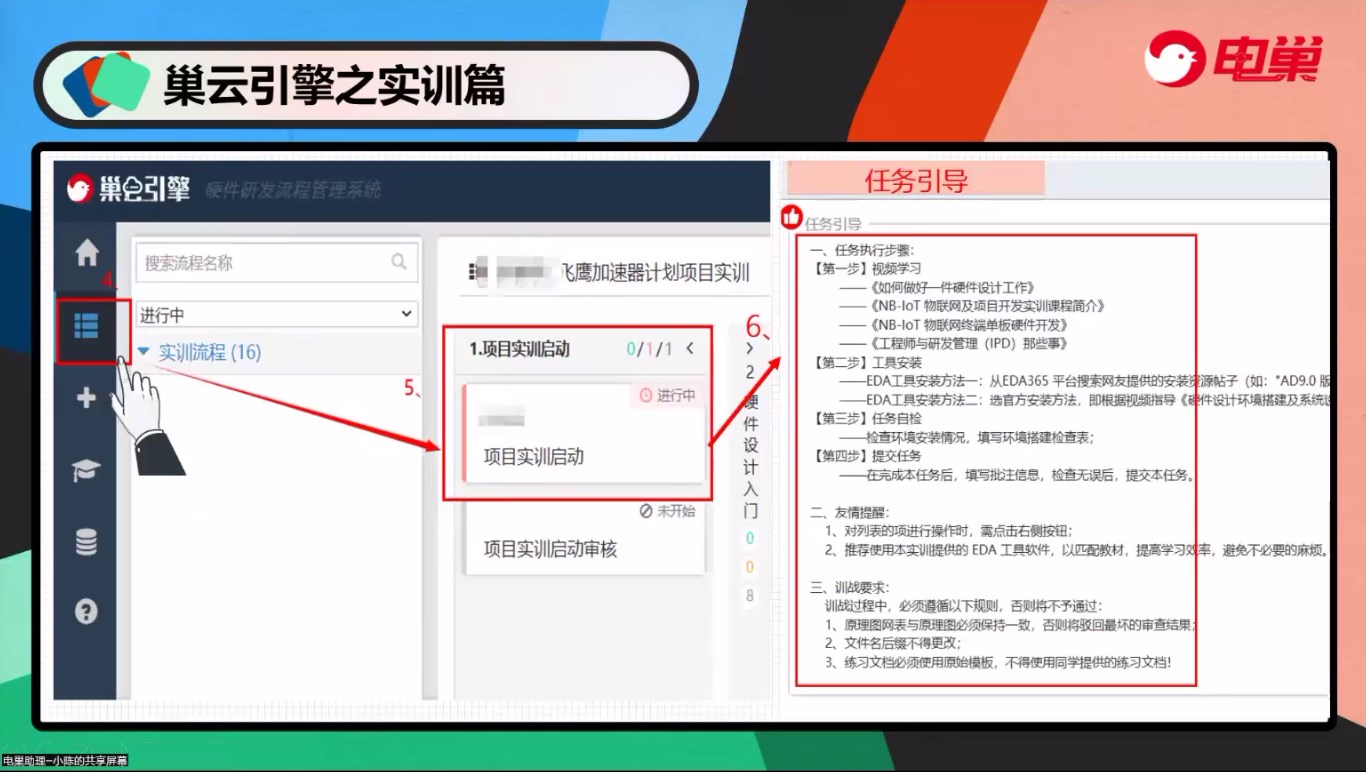Image resolution: width=1366 pixels, height=772 pixels.
Task: Click the 巢云引擎 logo in the header
Action: coord(128,188)
